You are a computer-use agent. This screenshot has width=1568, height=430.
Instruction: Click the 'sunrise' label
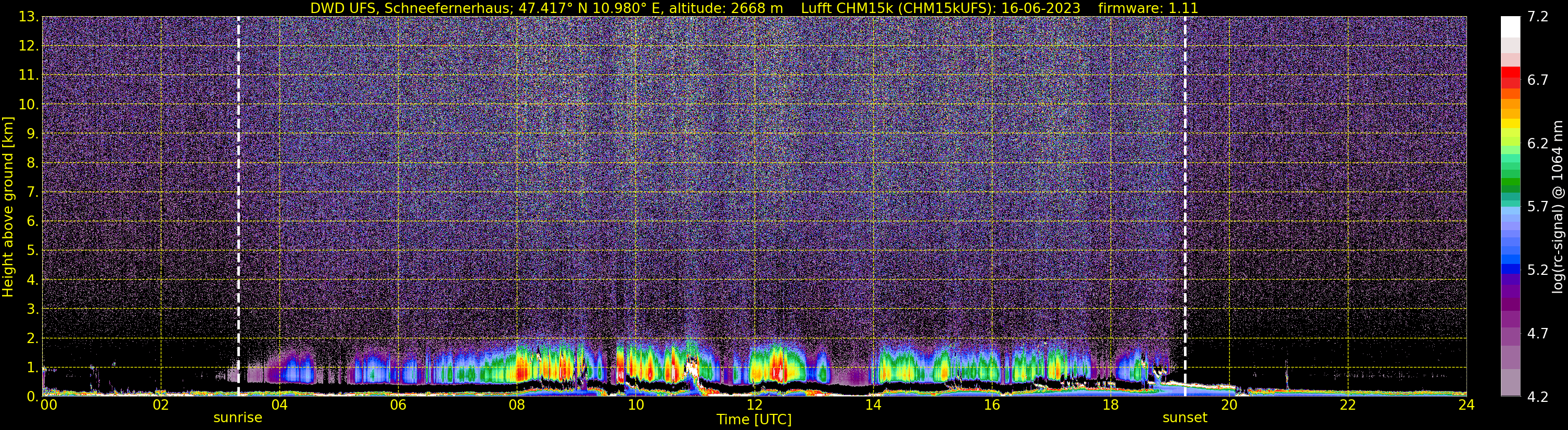tap(238, 418)
